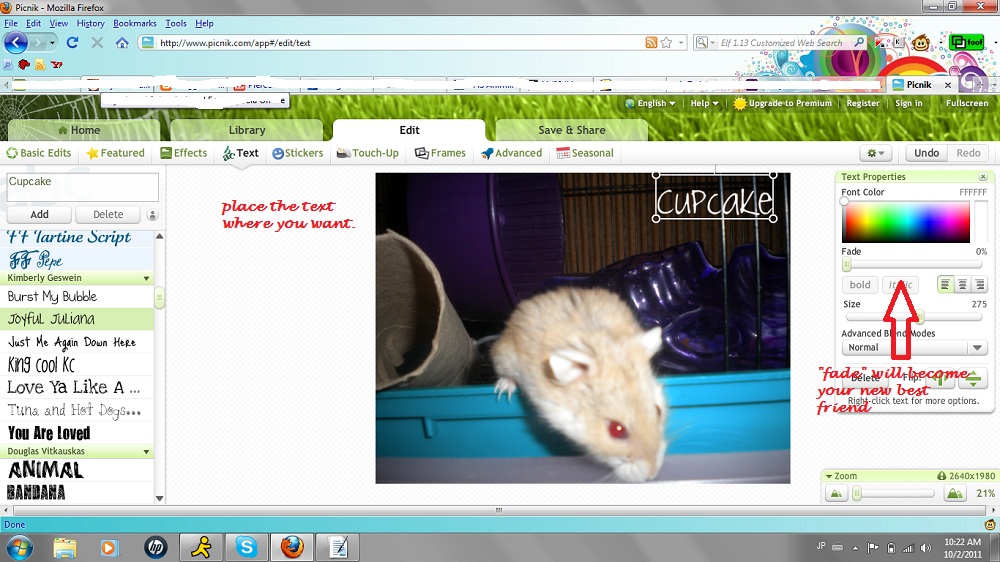
Task: Collapse the Zoom panel triangle
Action: (828, 476)
